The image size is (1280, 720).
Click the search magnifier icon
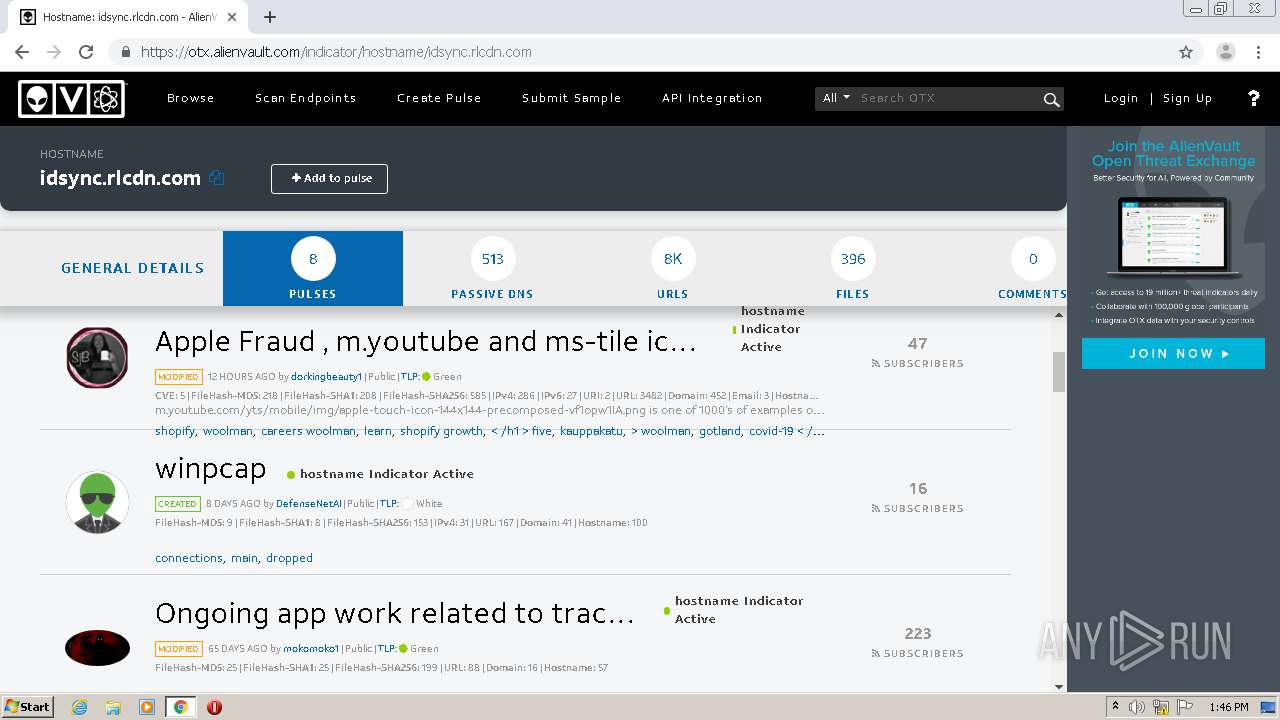pyautogui.click(x=1051, y=99)
